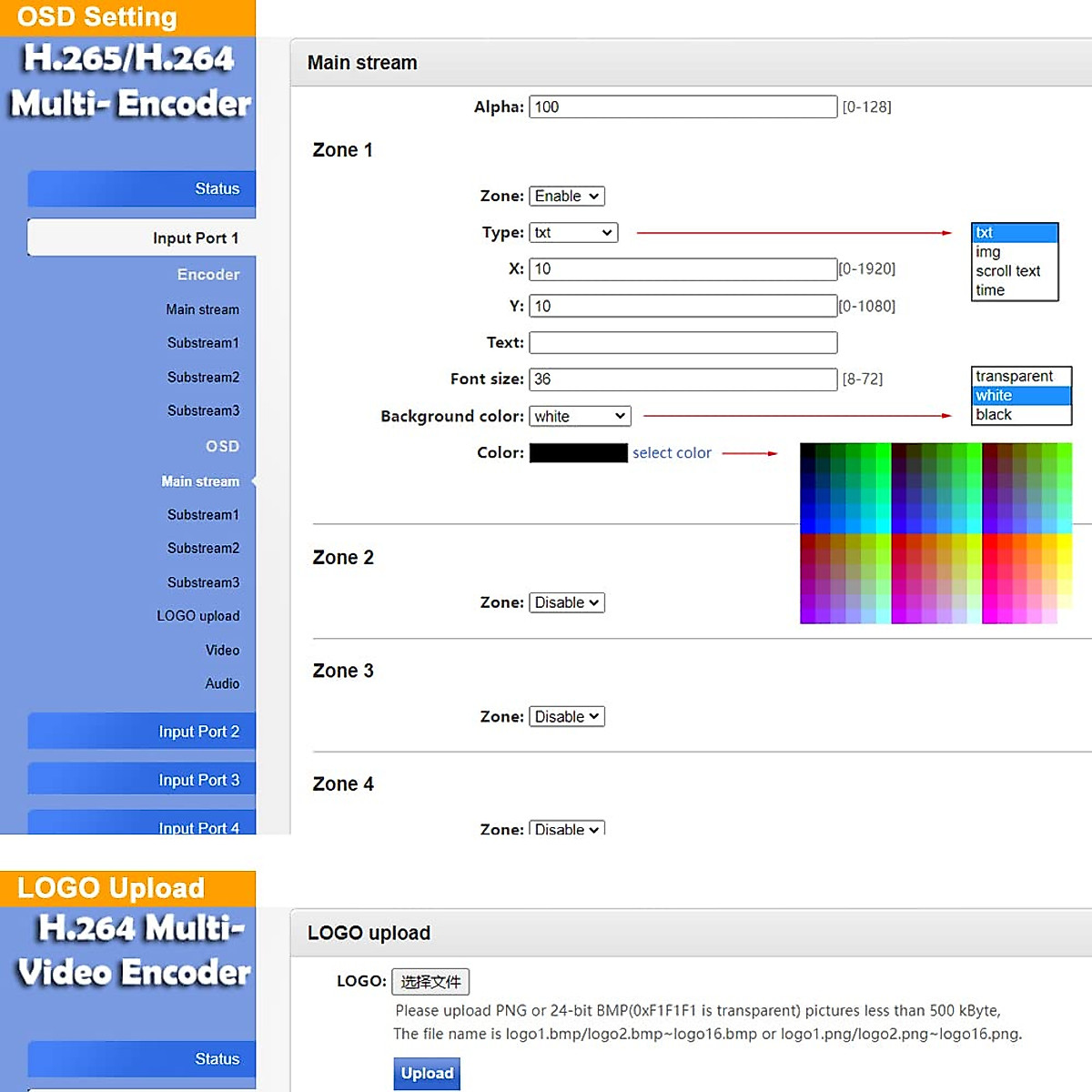Viewport: 1092px width, 1092px height.
Task: Pick transparent in background color list
Action: tap(1014, 377)
